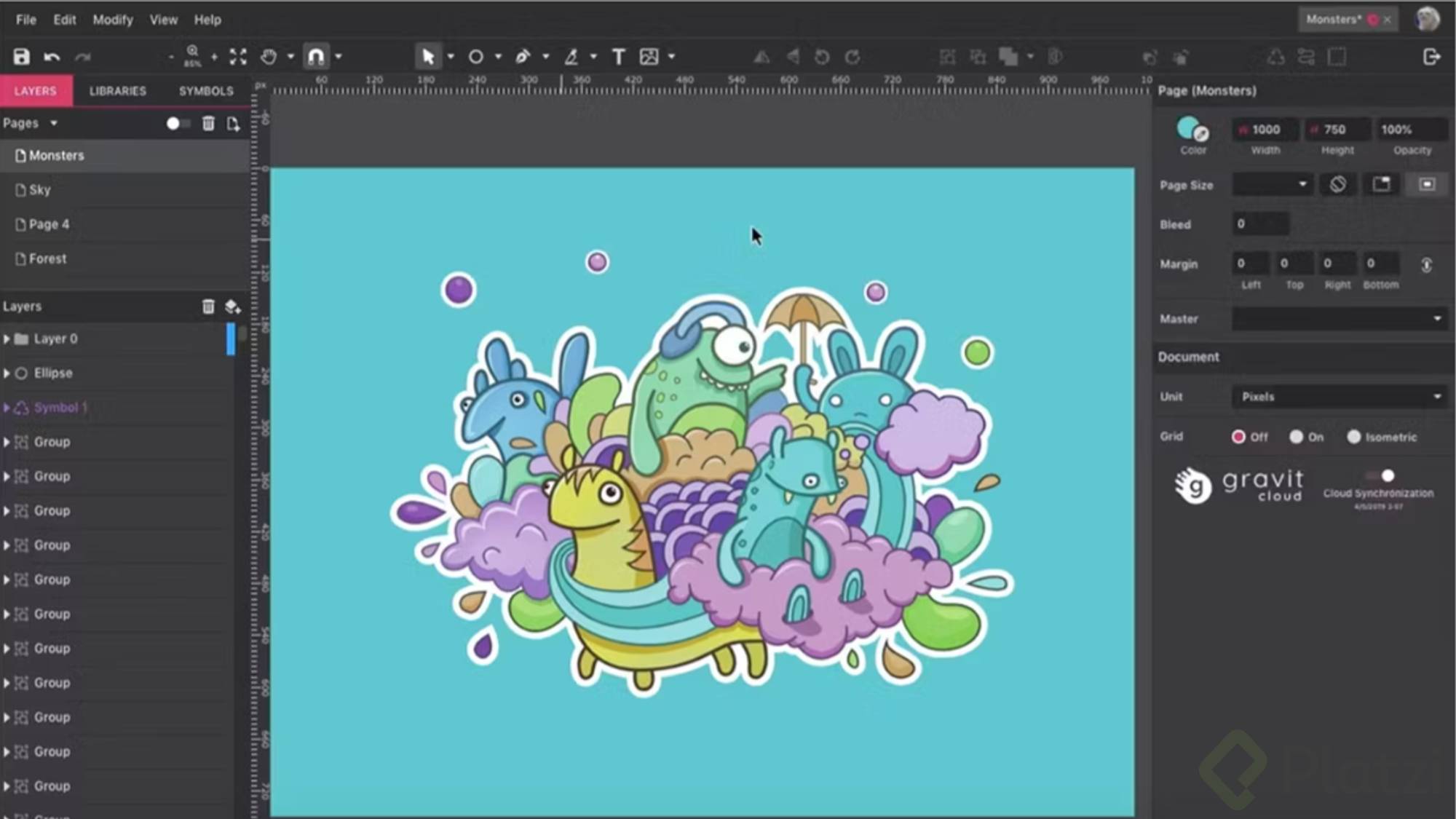Select the Pen tool

click(x=523, y=57)
